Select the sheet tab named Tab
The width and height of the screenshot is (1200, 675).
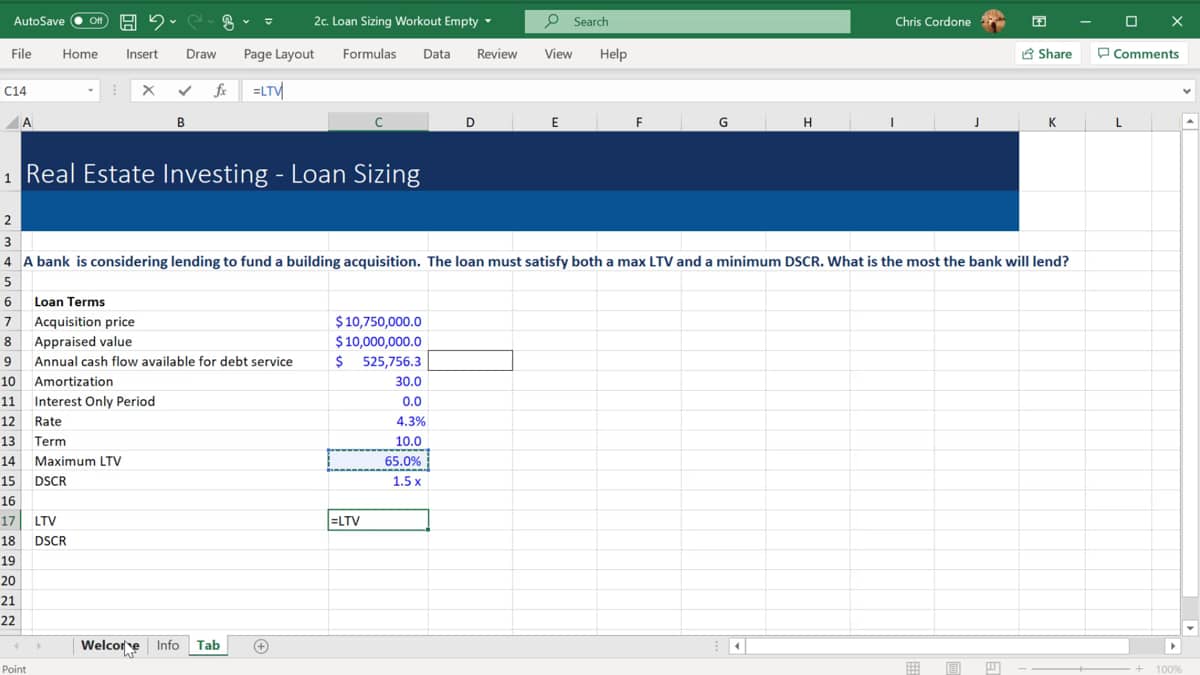(208, 645)
